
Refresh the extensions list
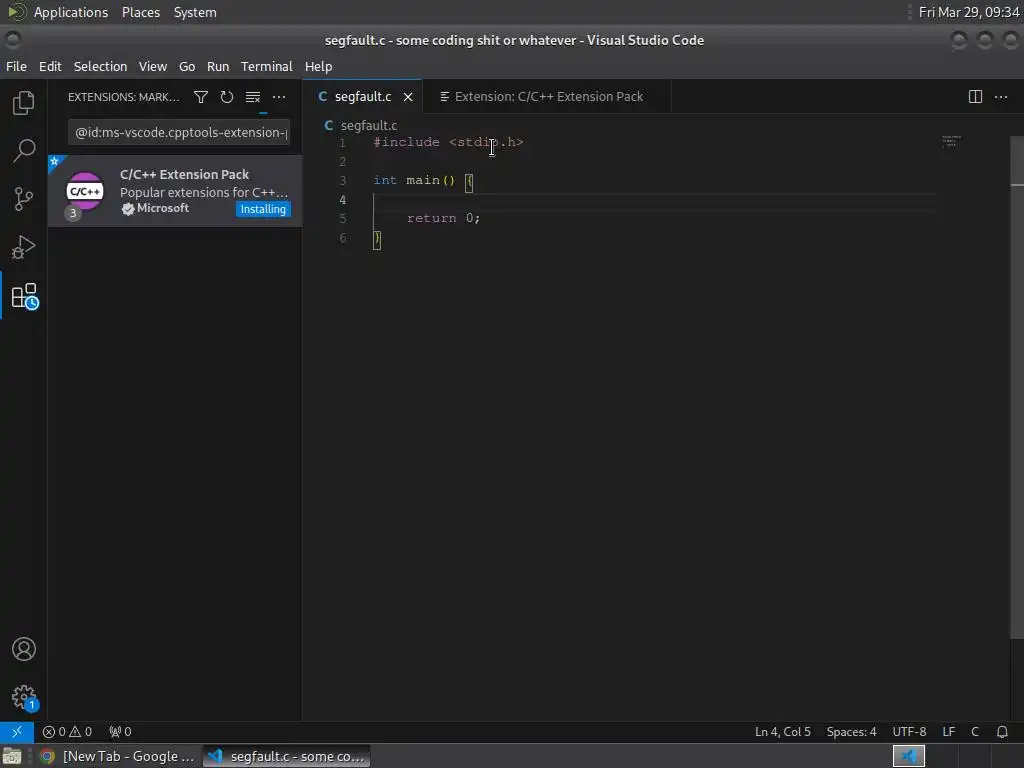click(x=227, y=97)
